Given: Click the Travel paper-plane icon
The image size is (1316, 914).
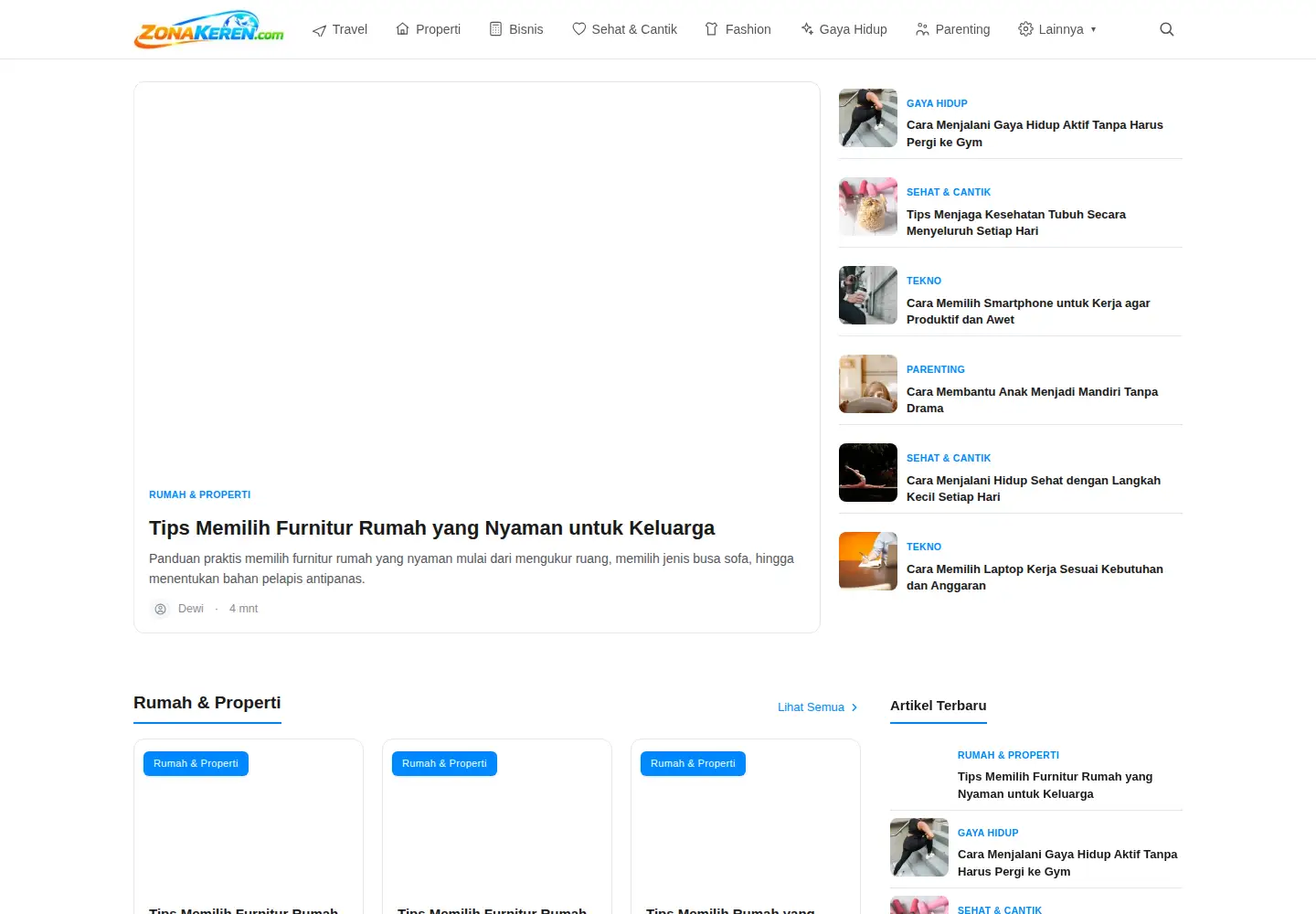Looking at the screenshot, I should 319,30.
